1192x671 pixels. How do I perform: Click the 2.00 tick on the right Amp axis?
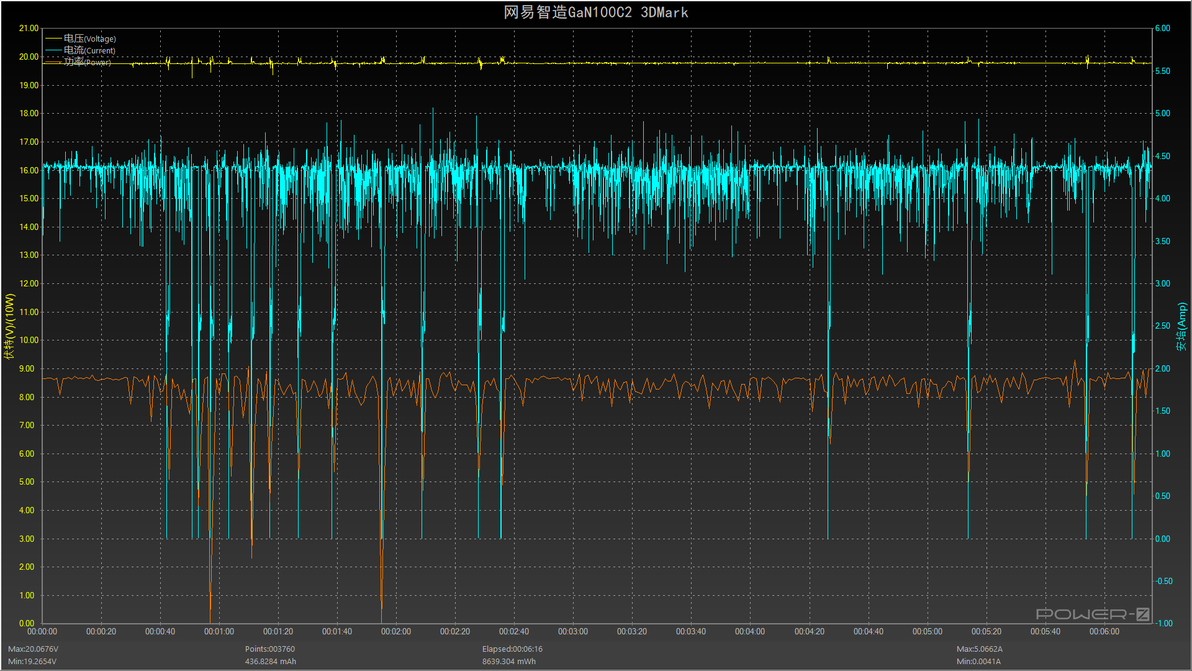pos(1163,369)
